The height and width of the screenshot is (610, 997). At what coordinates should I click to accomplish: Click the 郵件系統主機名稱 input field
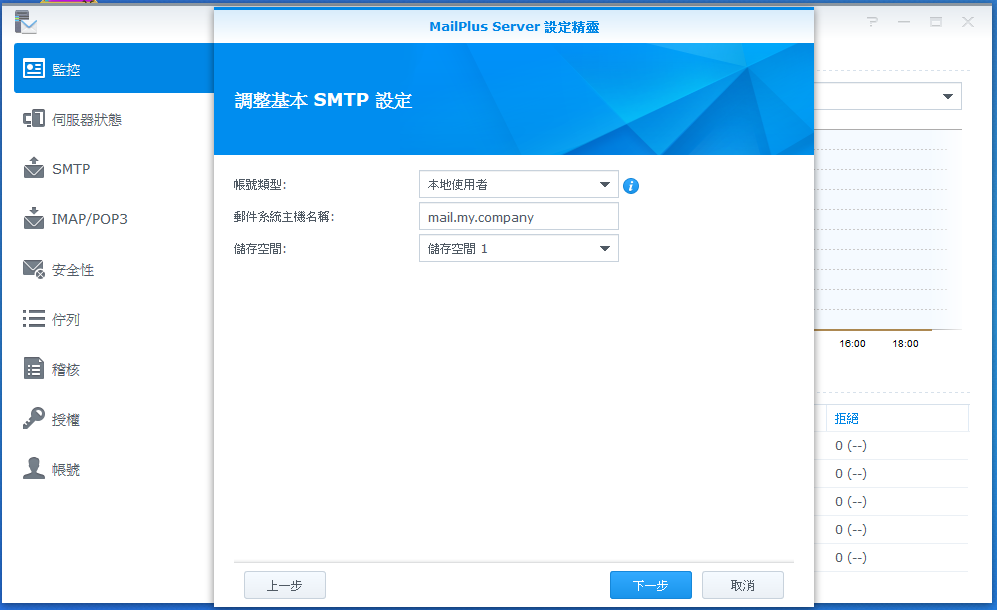(x=519, y=216)
